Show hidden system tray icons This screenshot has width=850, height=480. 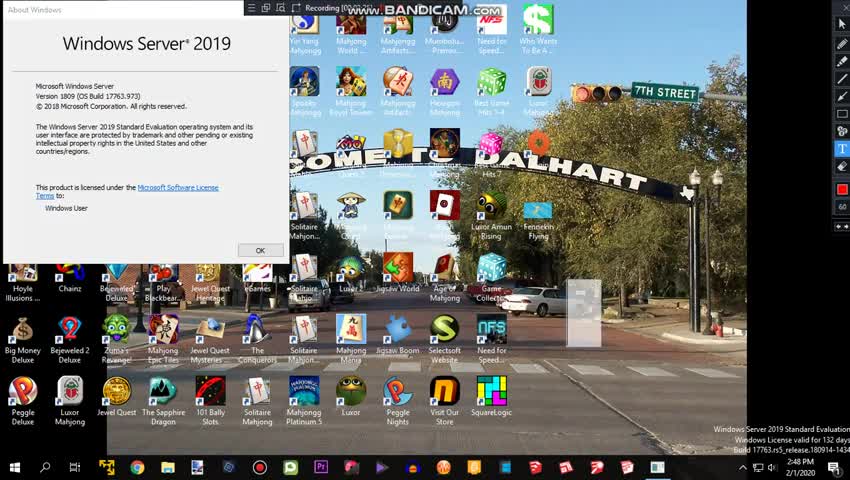tap(743, 467)
